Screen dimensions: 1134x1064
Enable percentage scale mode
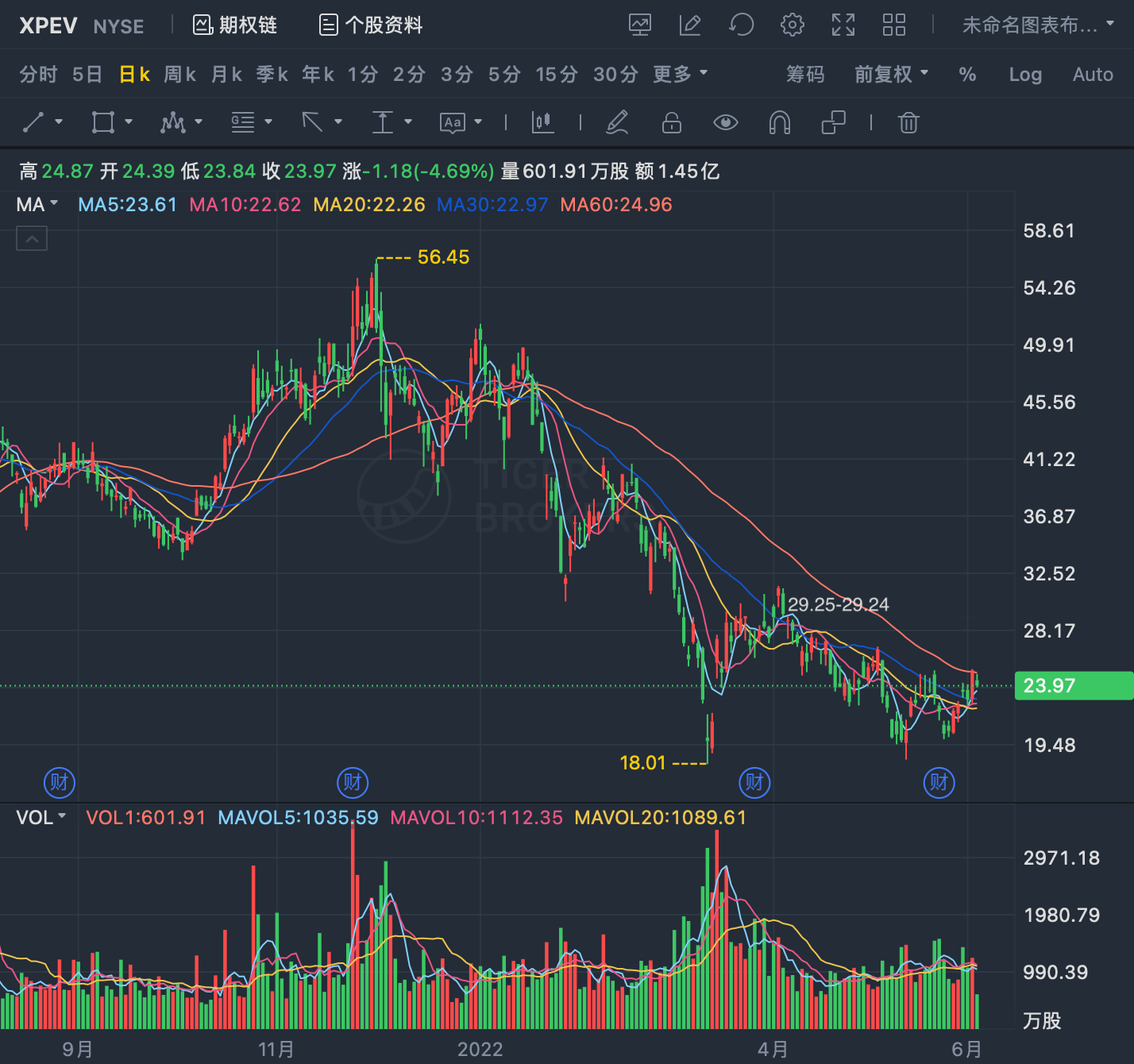[967, 75]
